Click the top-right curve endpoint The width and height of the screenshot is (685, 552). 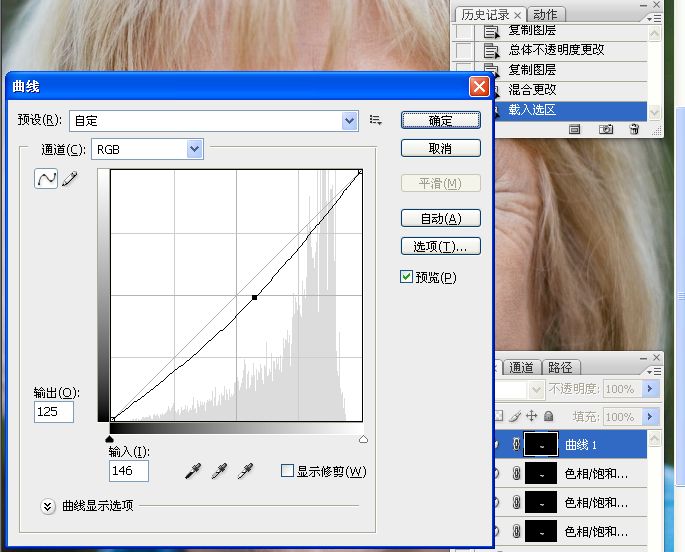[360, 172]
